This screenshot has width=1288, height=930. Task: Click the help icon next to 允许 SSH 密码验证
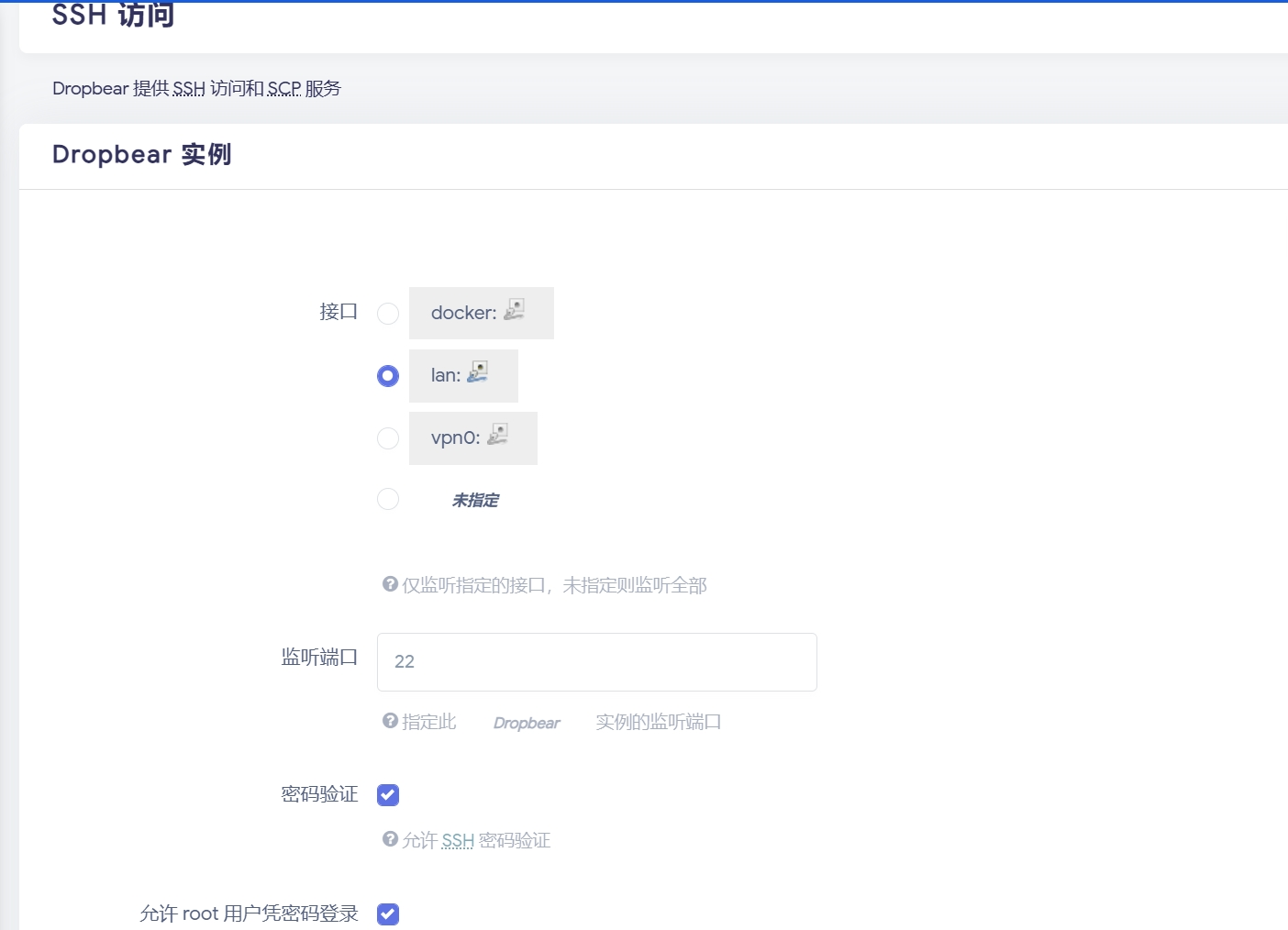390,839
